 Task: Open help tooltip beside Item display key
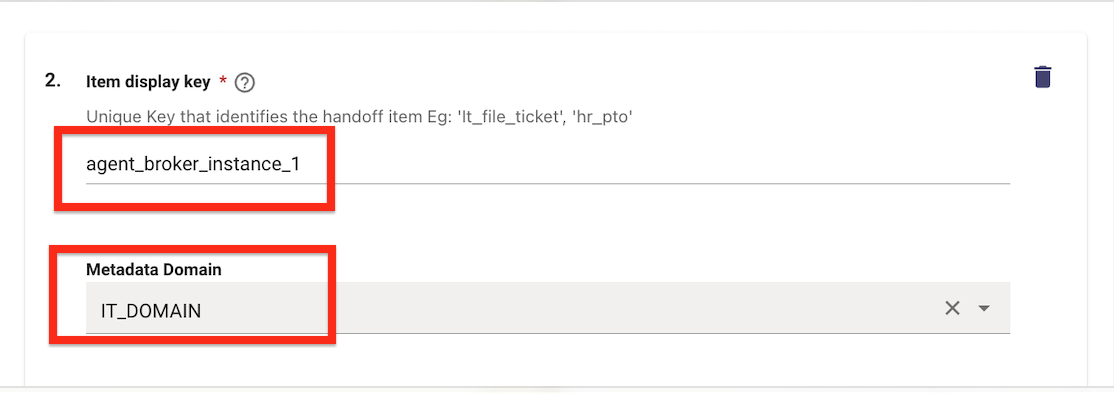[x=244, y=83]
